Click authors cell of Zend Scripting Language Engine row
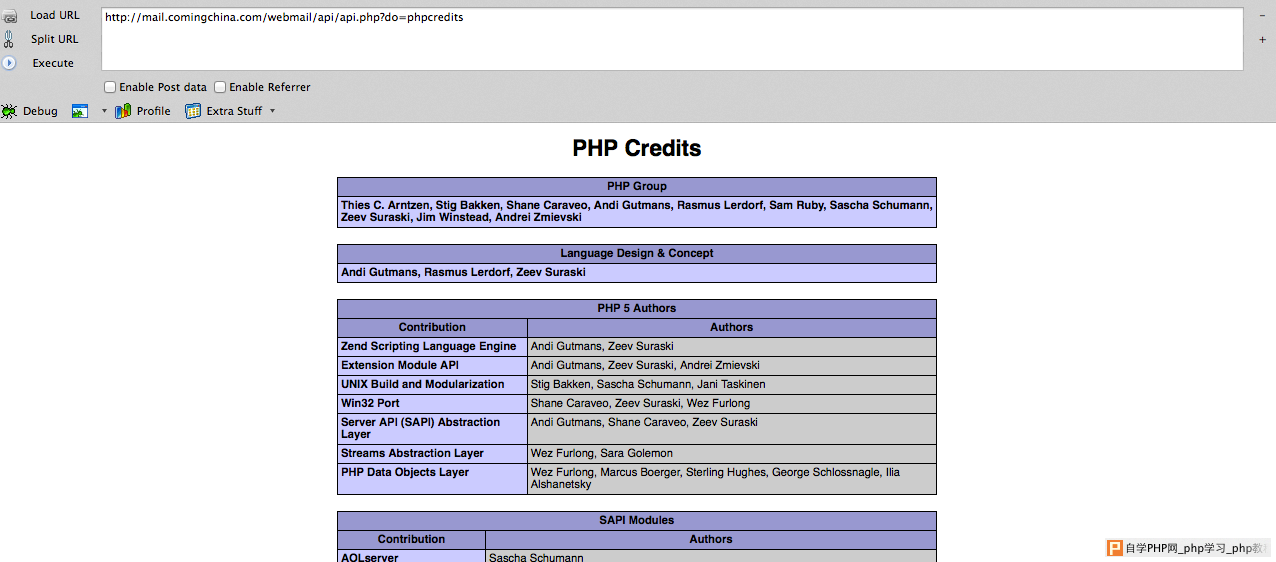Viewport: 1276px width, 562px height. pyautogui.click(x=732, y=347)
